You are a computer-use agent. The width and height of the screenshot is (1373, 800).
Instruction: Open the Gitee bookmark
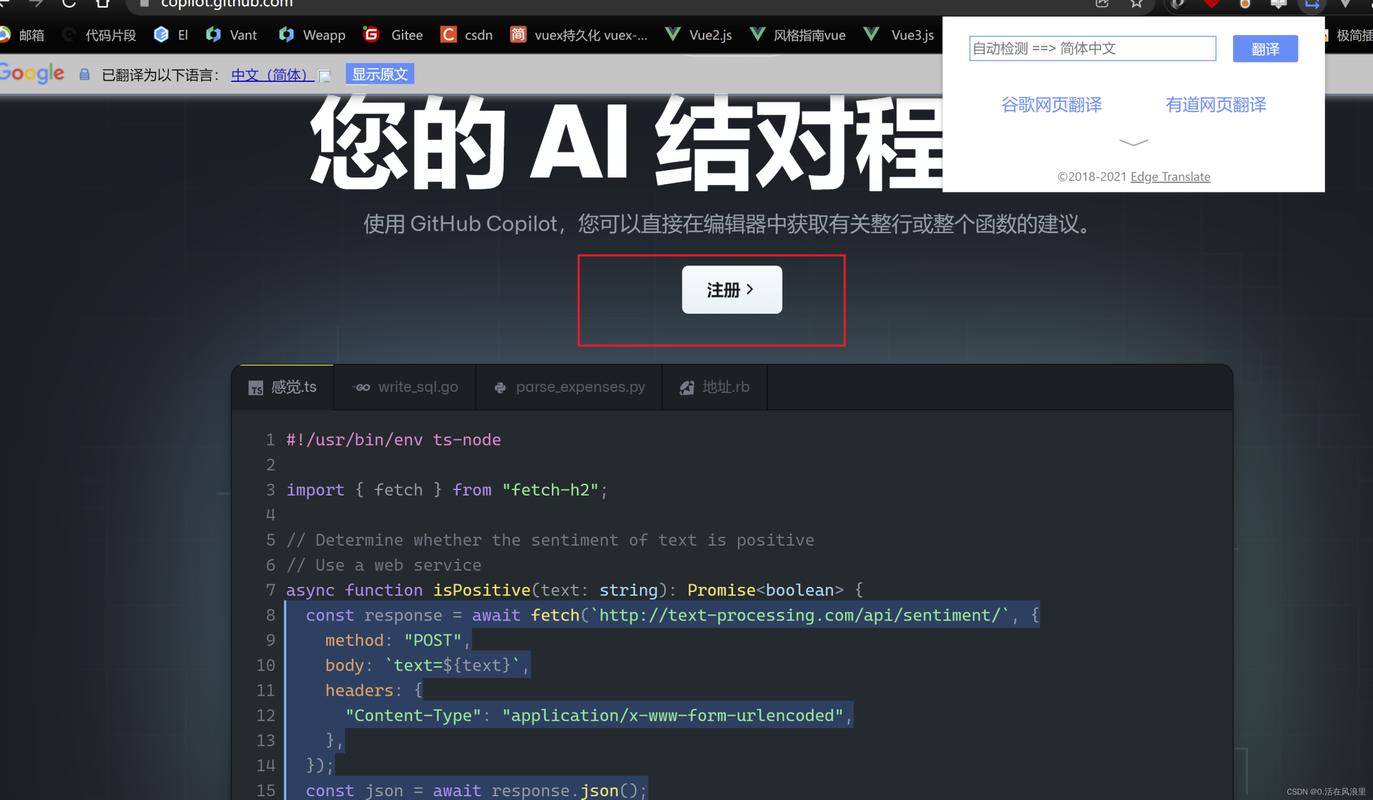tap(393, 35)
